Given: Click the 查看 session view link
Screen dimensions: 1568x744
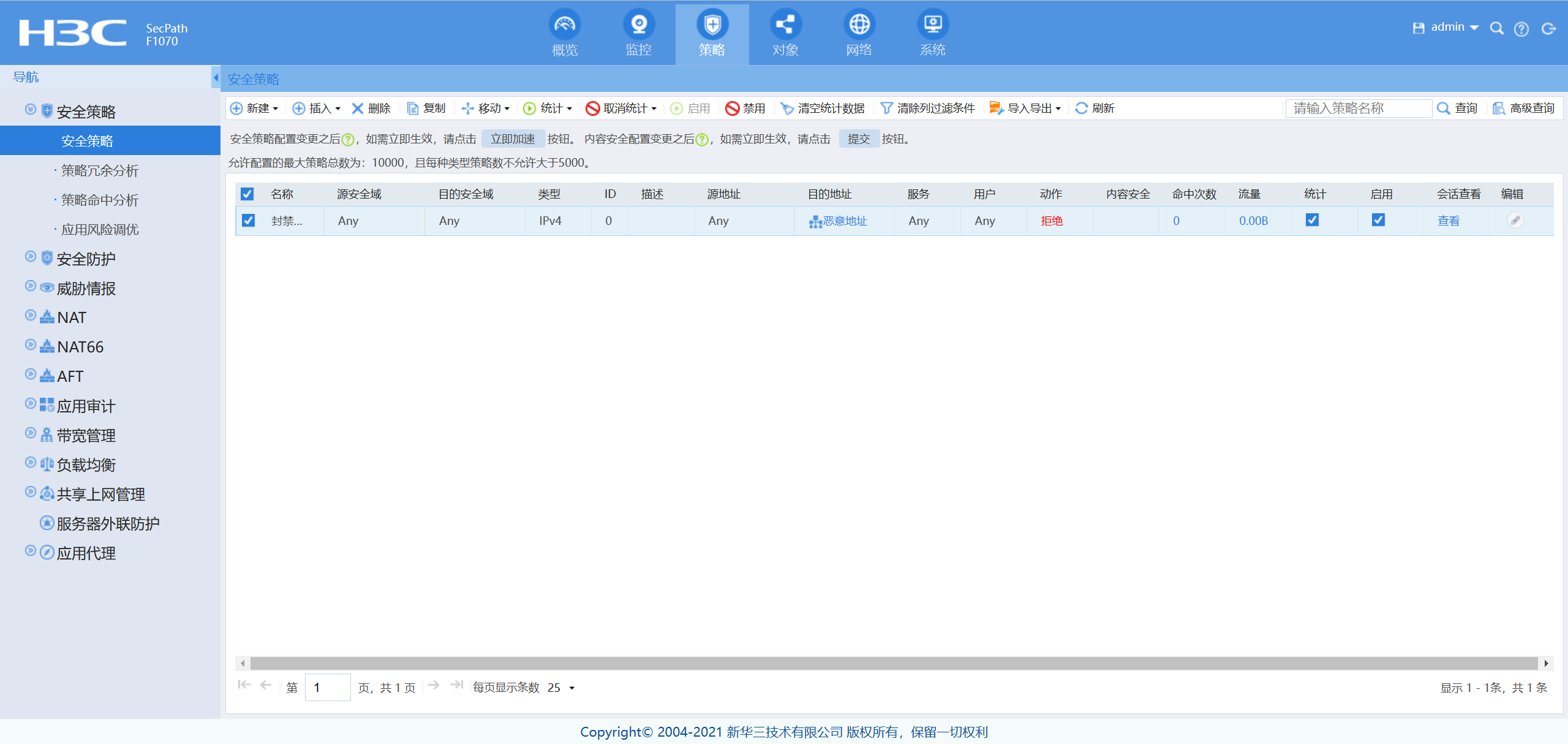Looking at the screenshot, I should pos(1449,221).
